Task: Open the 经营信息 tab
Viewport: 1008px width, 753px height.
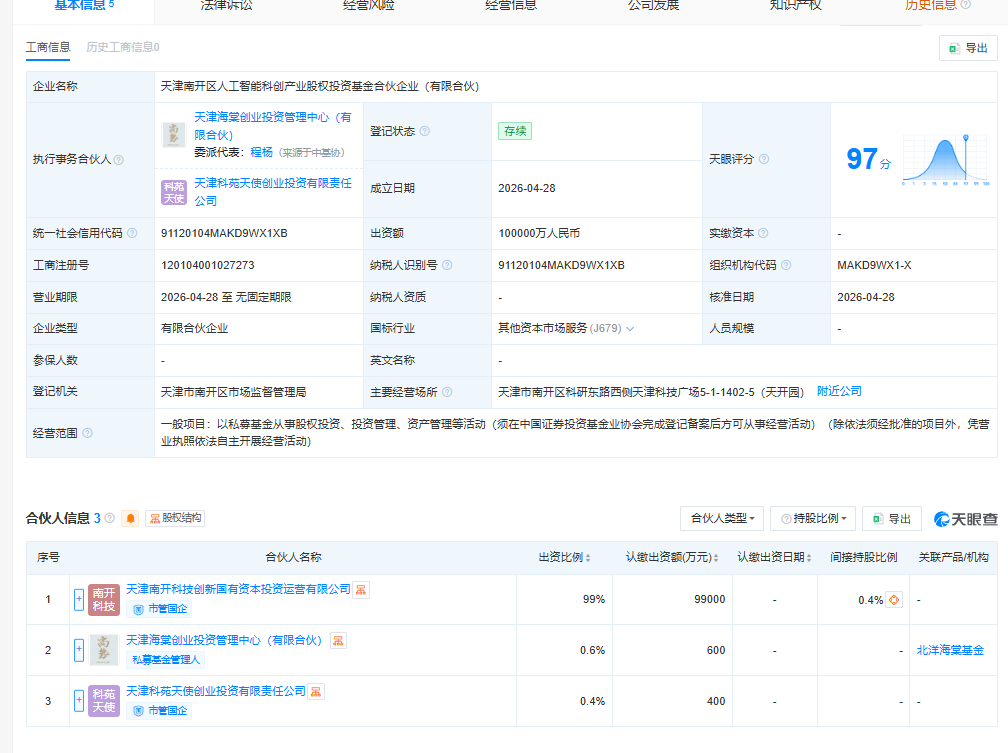Action: pos(511,5)
